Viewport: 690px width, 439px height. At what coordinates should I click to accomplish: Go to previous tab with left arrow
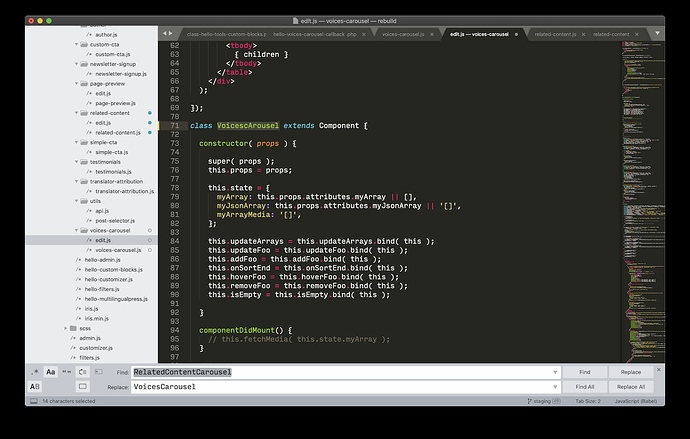165,33
